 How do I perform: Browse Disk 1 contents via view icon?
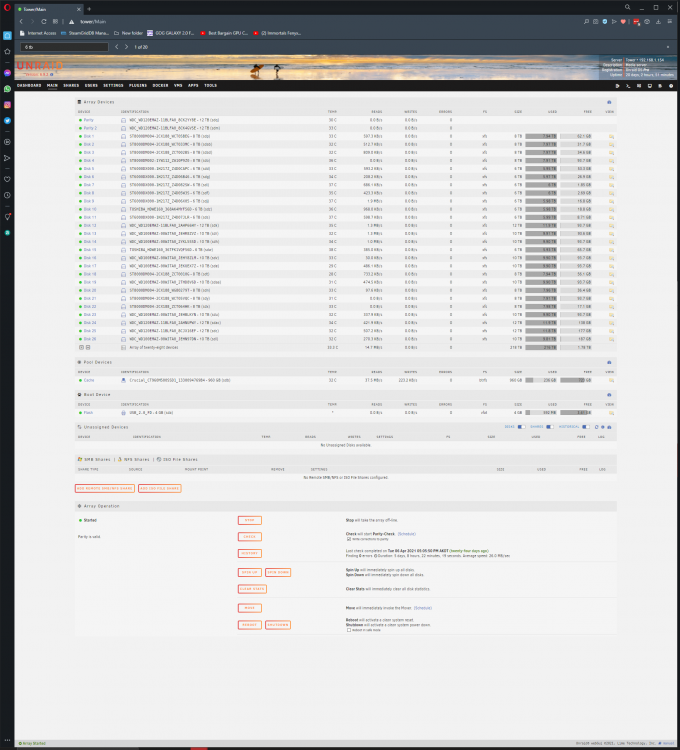[x=611, y=136]
